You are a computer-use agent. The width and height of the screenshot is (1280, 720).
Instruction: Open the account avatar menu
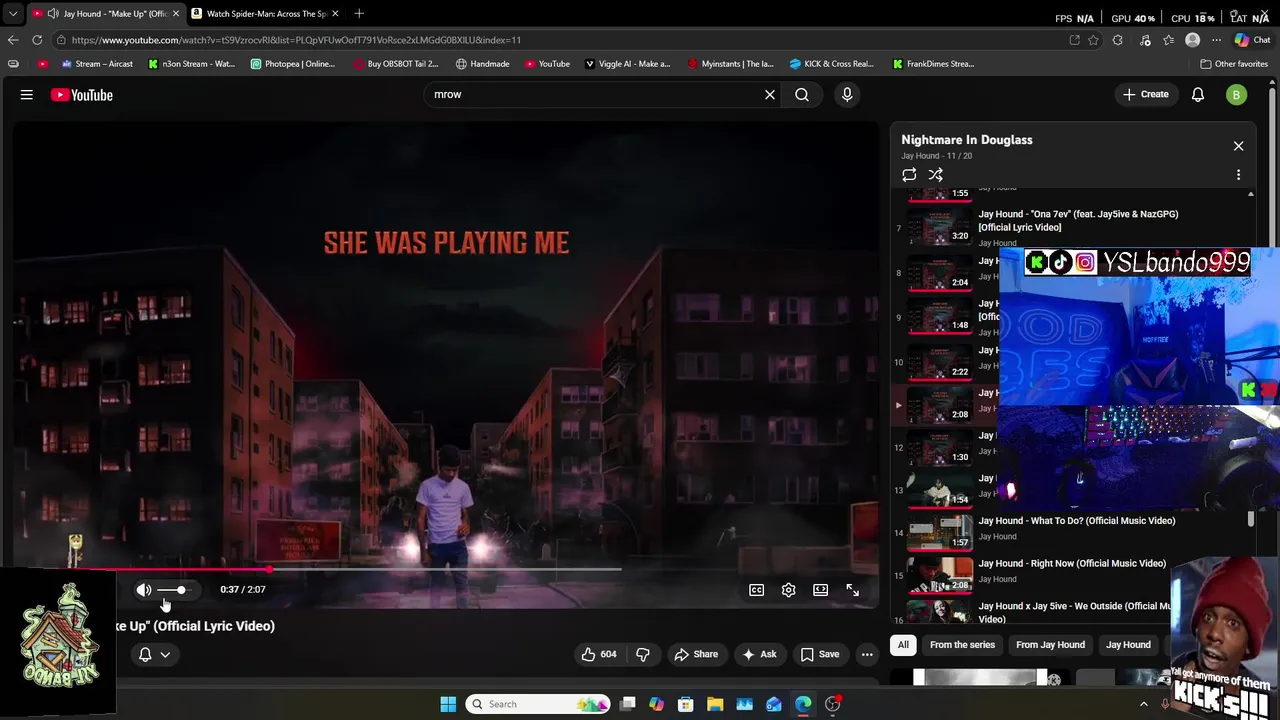tap(1237, 95)
